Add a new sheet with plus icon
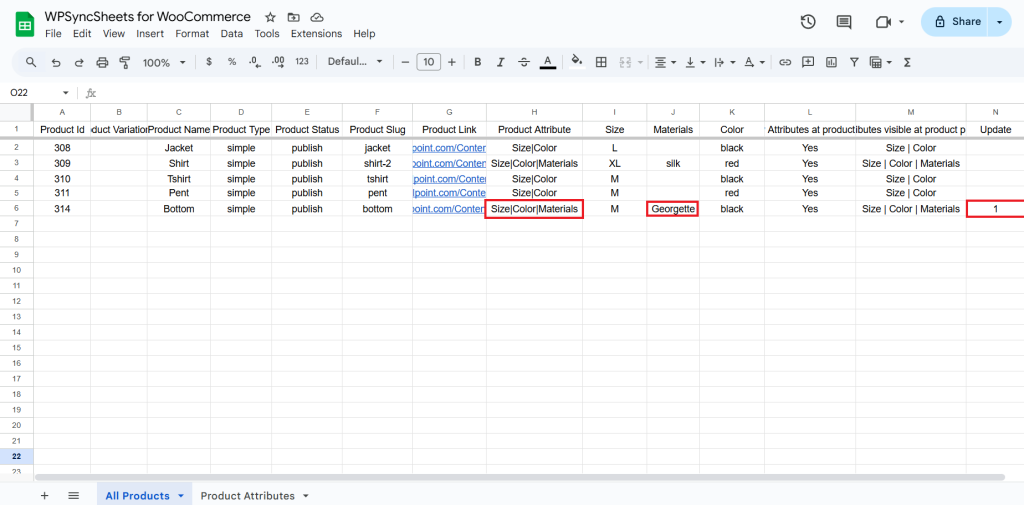The height and width of the screenshot is (505, 1024). [44, 495]
